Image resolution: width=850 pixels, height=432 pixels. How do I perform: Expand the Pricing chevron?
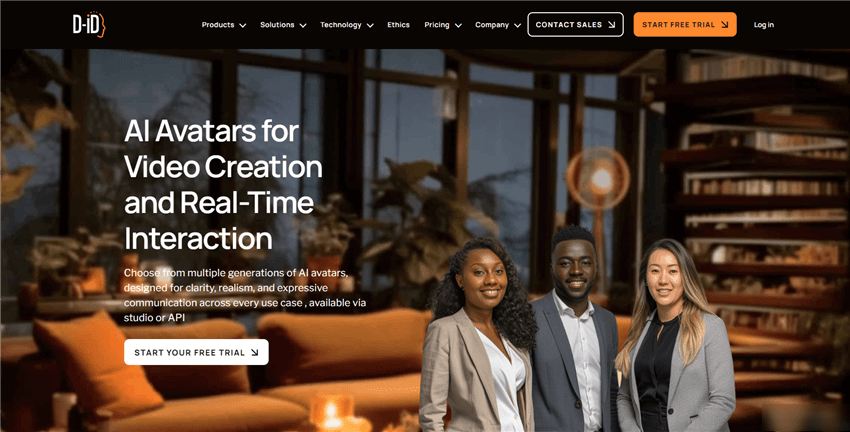(x=458, y=25)
